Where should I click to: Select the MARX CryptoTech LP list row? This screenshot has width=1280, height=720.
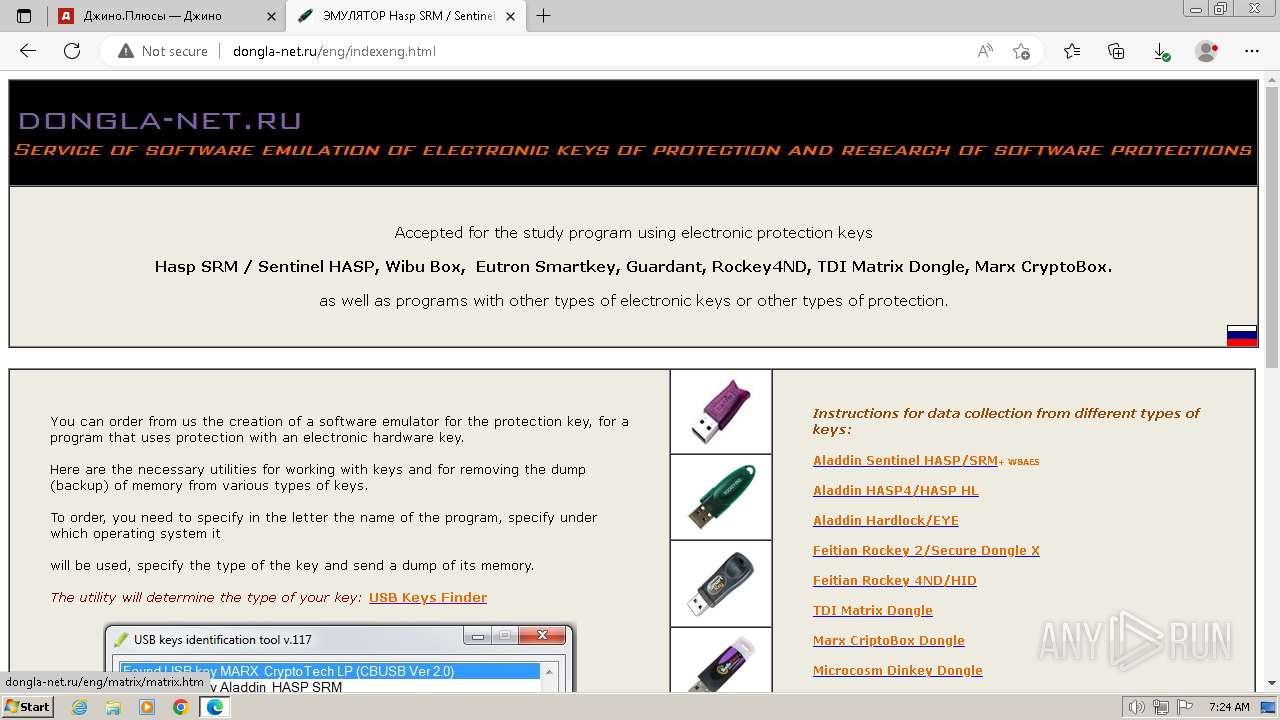pos(330,671)
